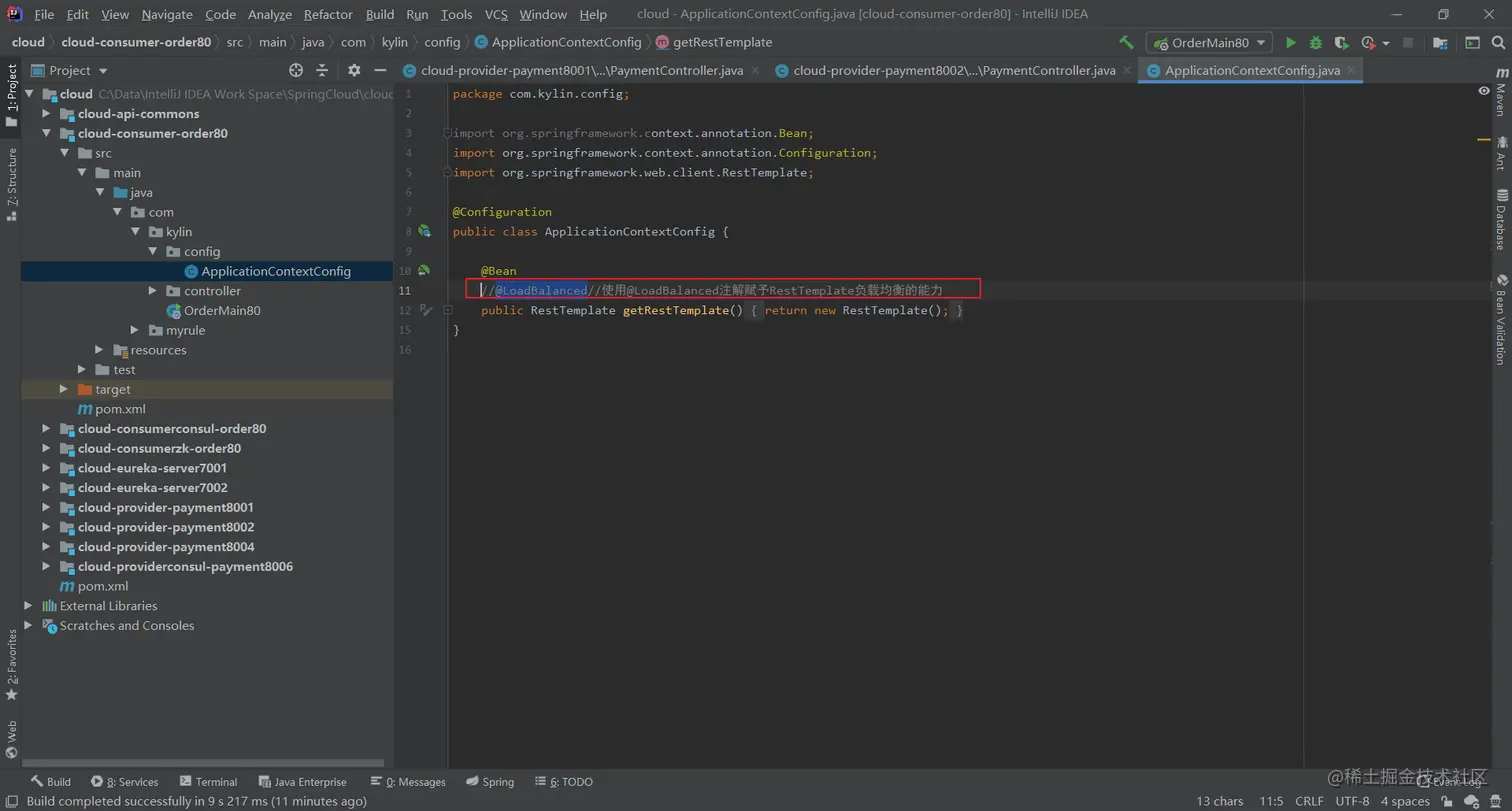Start debugging with the green bug icon

(1316, 43)
